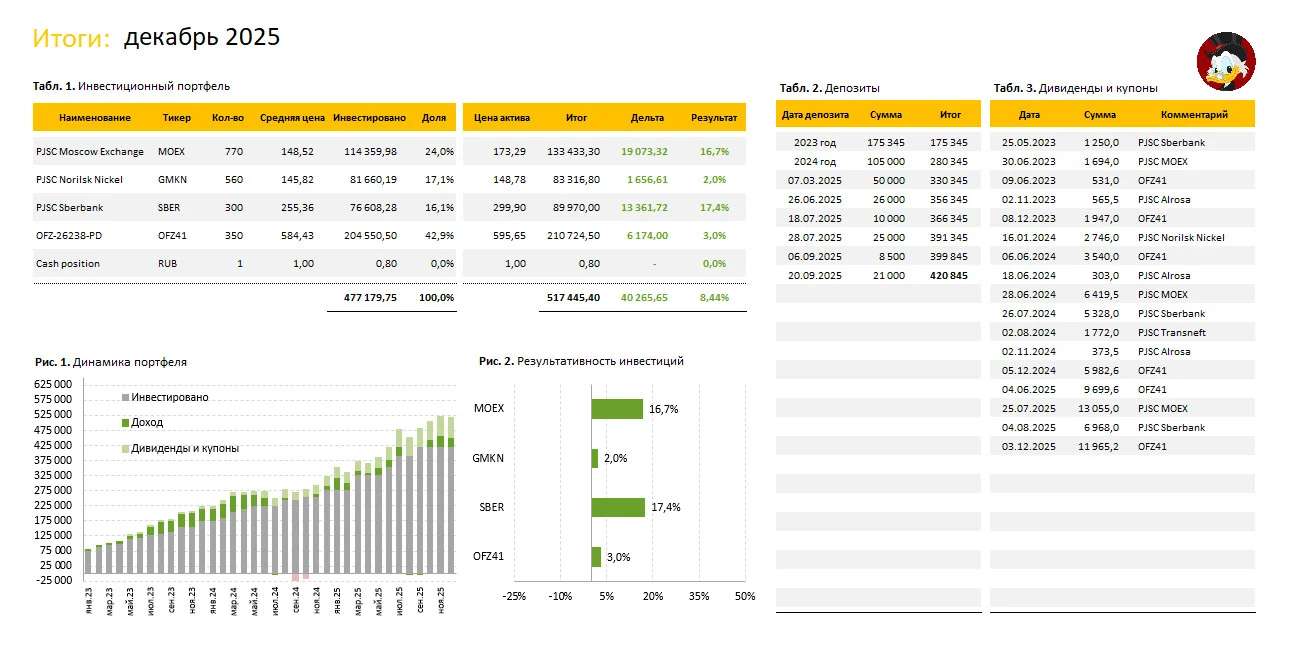This screenshot has width=1289, height=660.
Task: Select the total delta '40 265,65'
Action: [644, 298]
